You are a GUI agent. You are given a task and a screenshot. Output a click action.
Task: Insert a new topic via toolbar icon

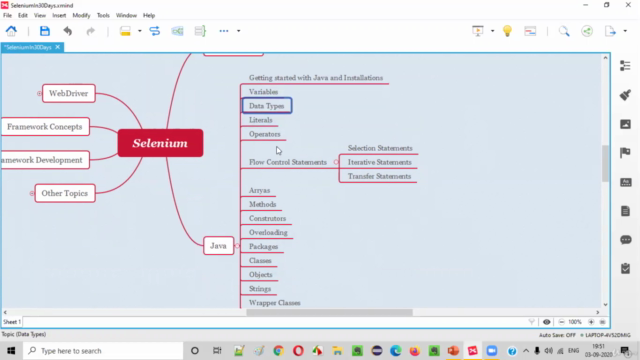point(125,31)
